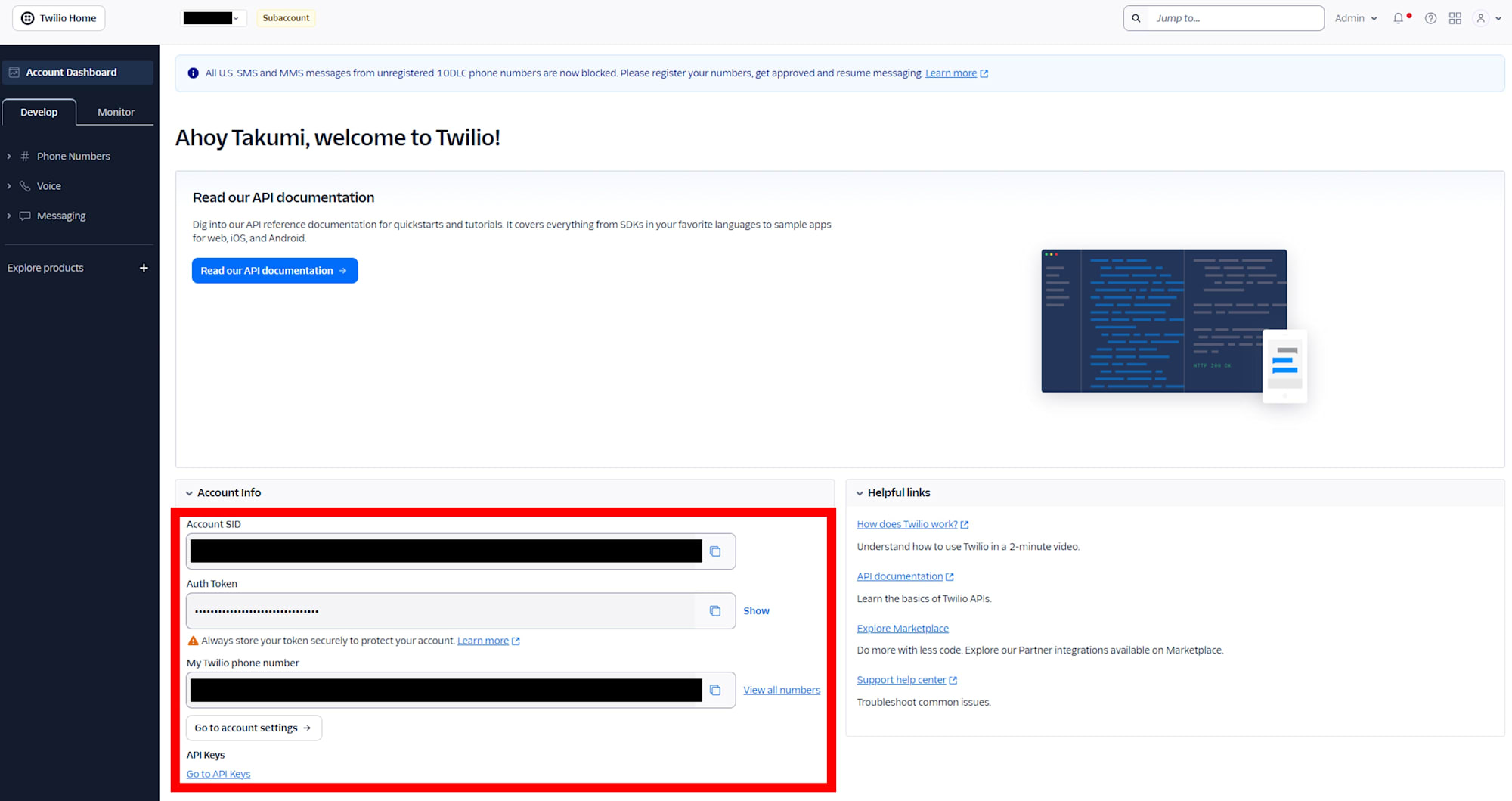Open Phone Numbers sidebar item
1512x801 pixels.
pyautogui.click(x=73, y=157)
